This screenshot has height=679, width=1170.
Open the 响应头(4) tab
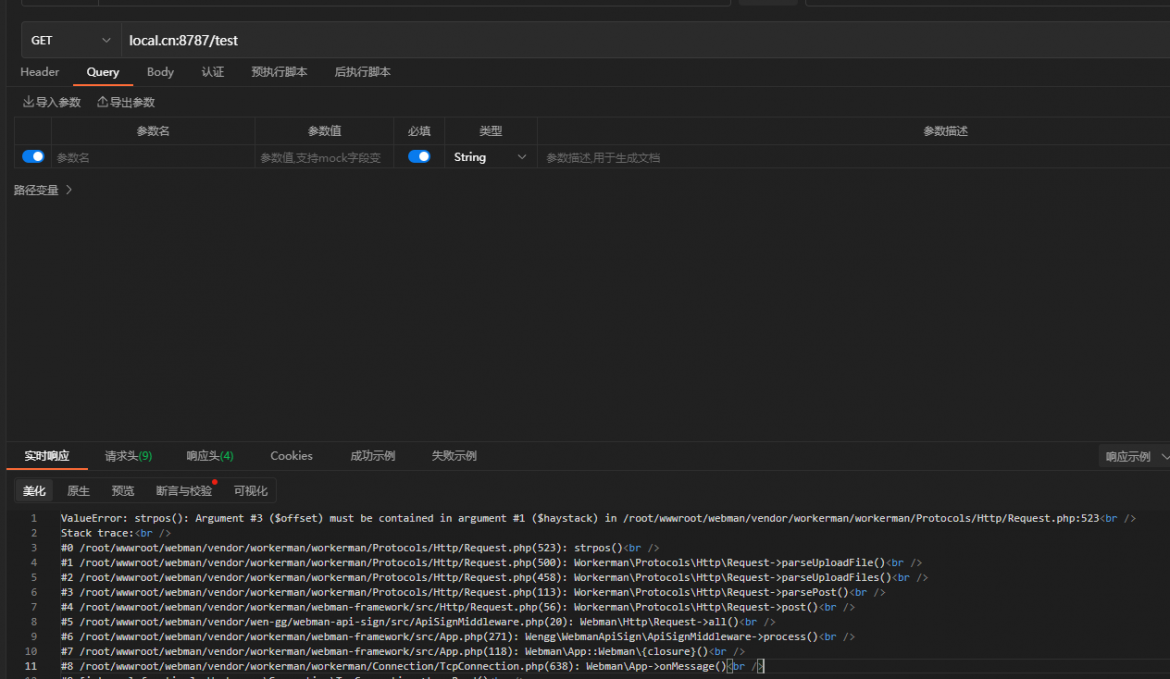(210, 456)
